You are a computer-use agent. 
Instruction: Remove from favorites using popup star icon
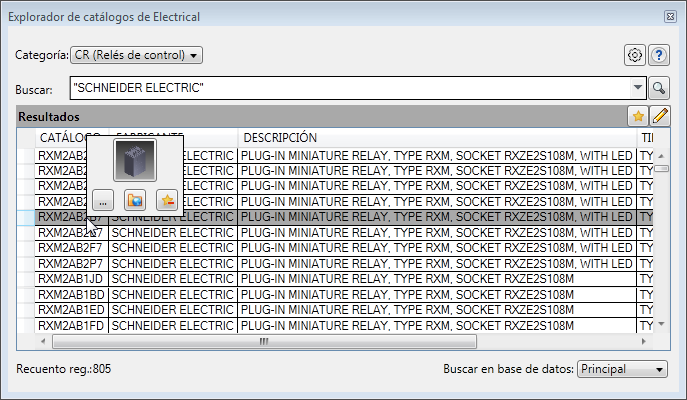point(167,201)
